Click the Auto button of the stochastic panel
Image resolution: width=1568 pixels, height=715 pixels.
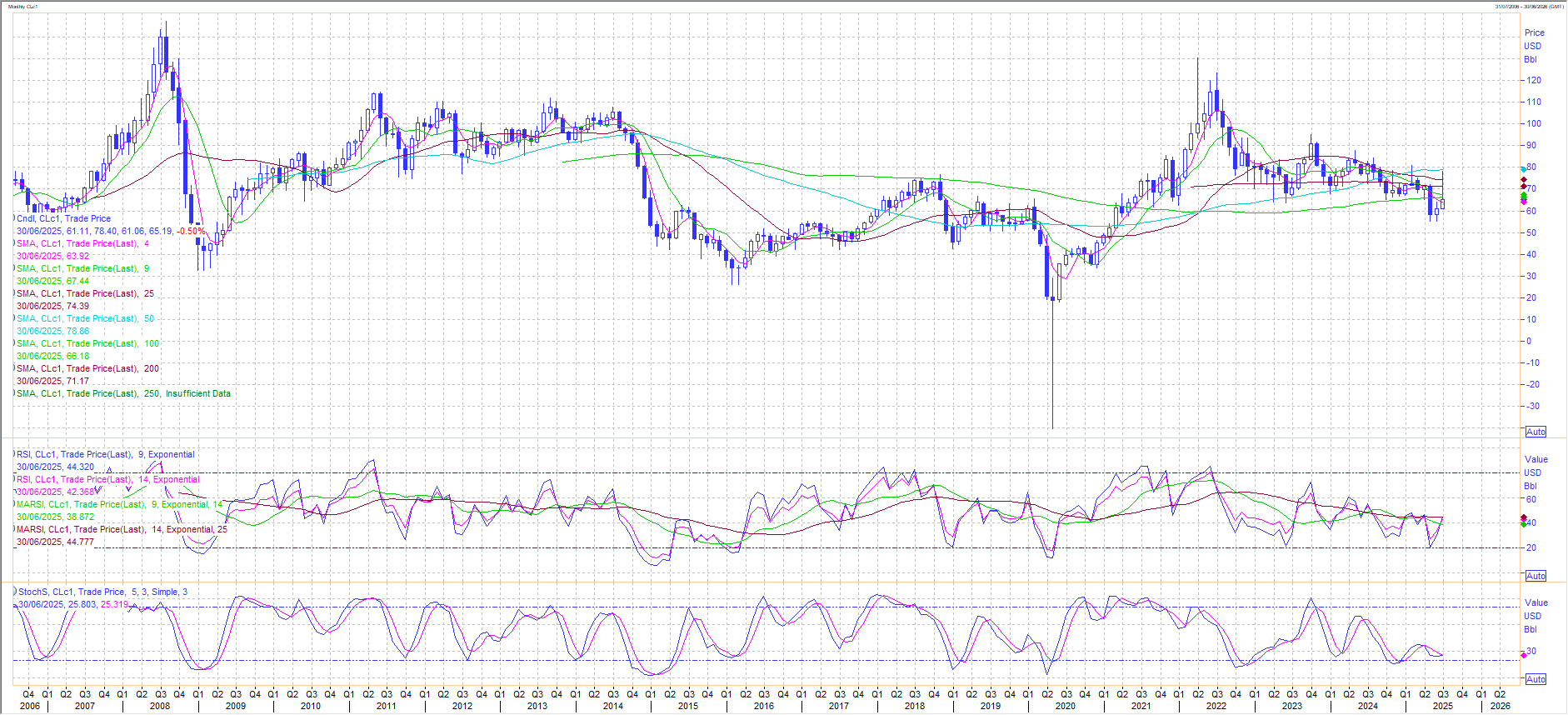point(1536,679)
